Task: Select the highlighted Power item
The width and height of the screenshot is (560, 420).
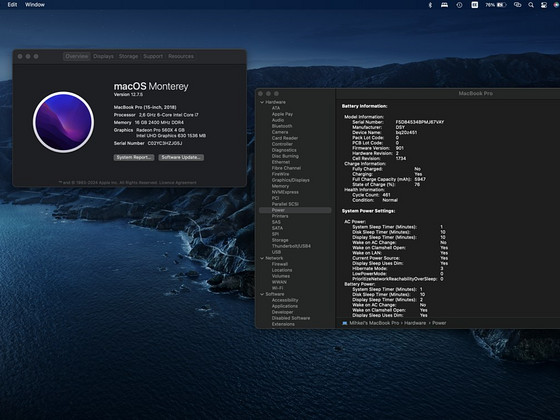Action: 295,210
